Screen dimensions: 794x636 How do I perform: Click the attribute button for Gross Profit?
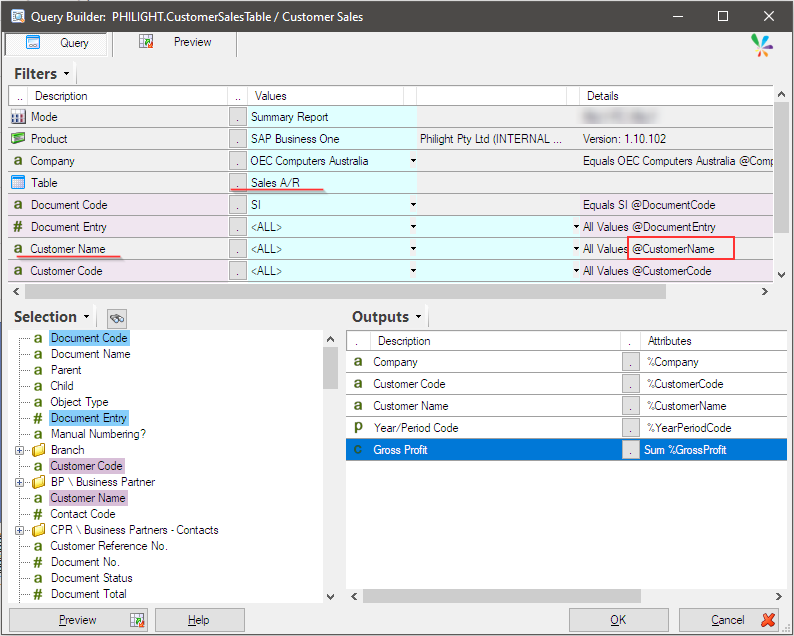pyautogui.click(x=630, y=450)
